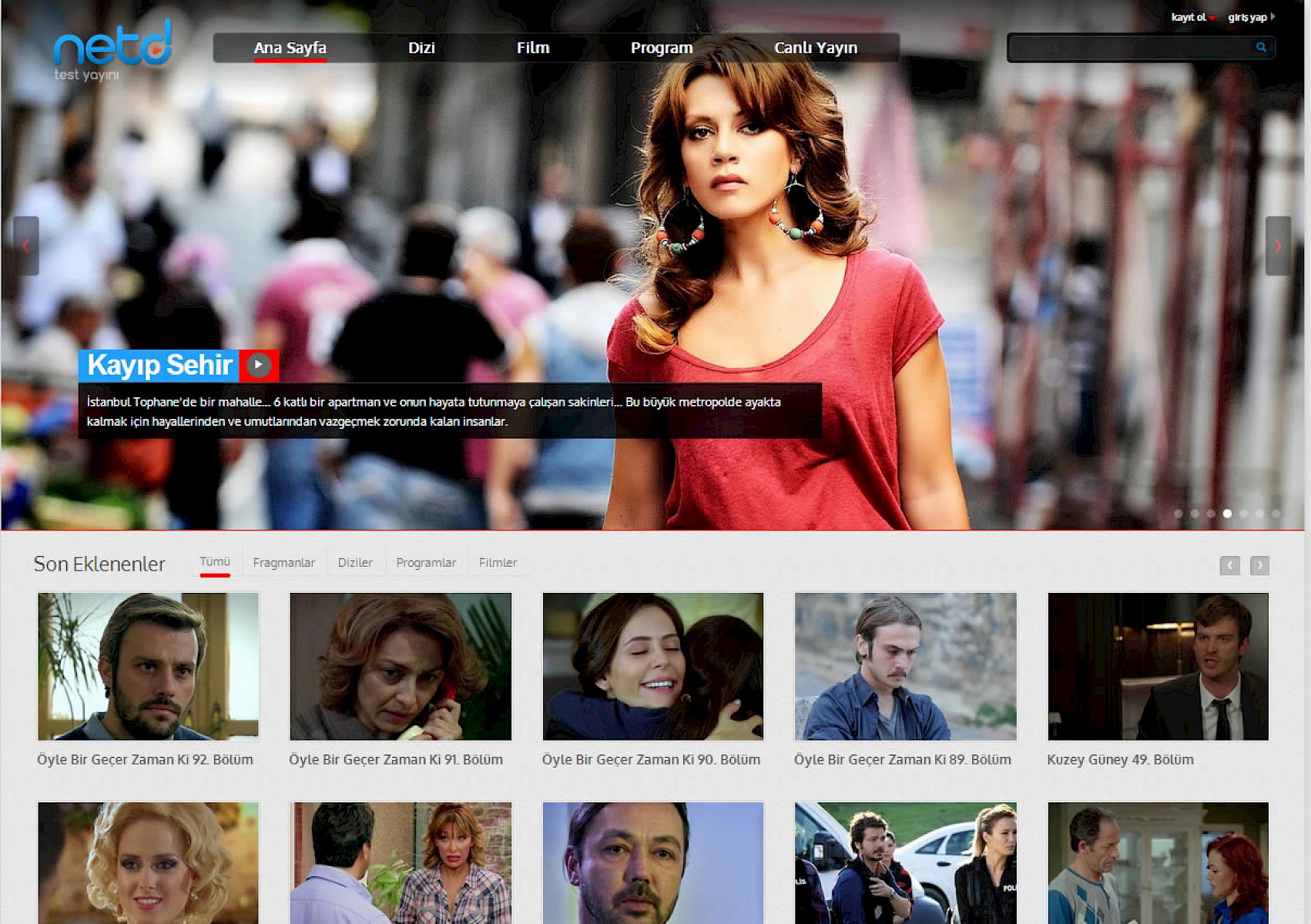Screen dimensions: 1311x924
Task: Open Kuzey Güney 49. Bölüm link
Action: [1120, 760]
